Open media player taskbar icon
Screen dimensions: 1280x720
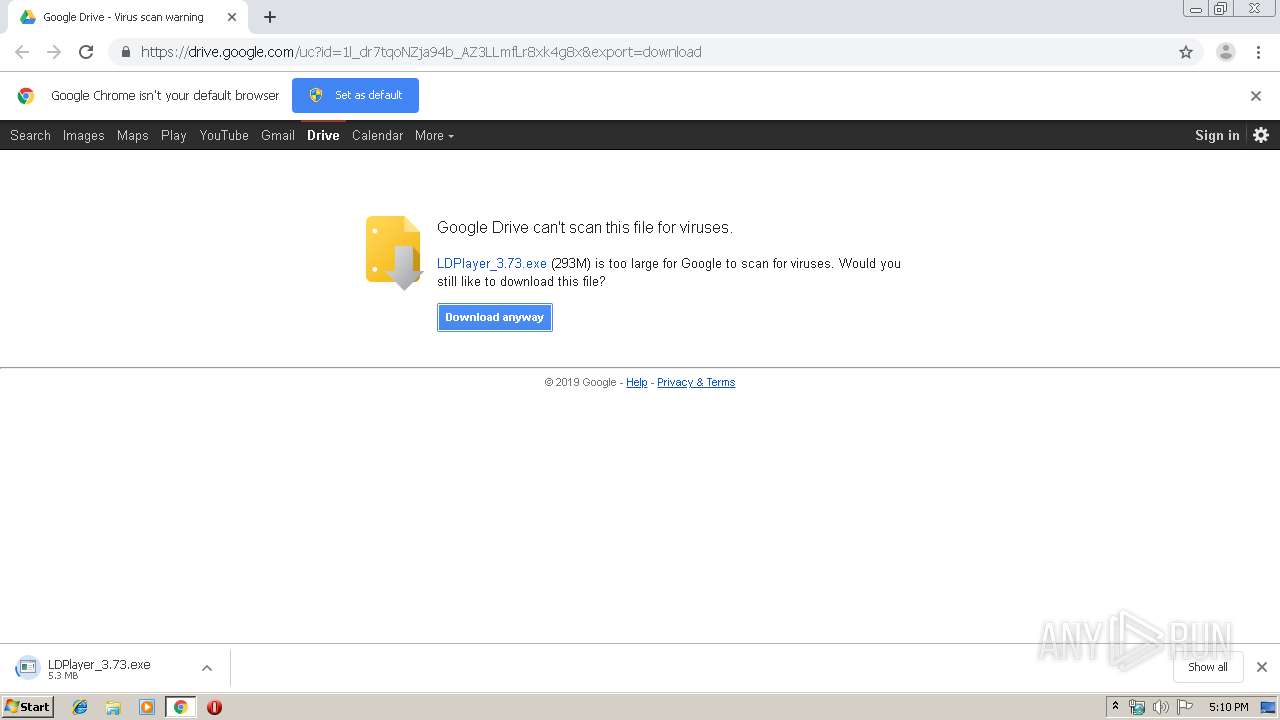click(x=147, y=707)
